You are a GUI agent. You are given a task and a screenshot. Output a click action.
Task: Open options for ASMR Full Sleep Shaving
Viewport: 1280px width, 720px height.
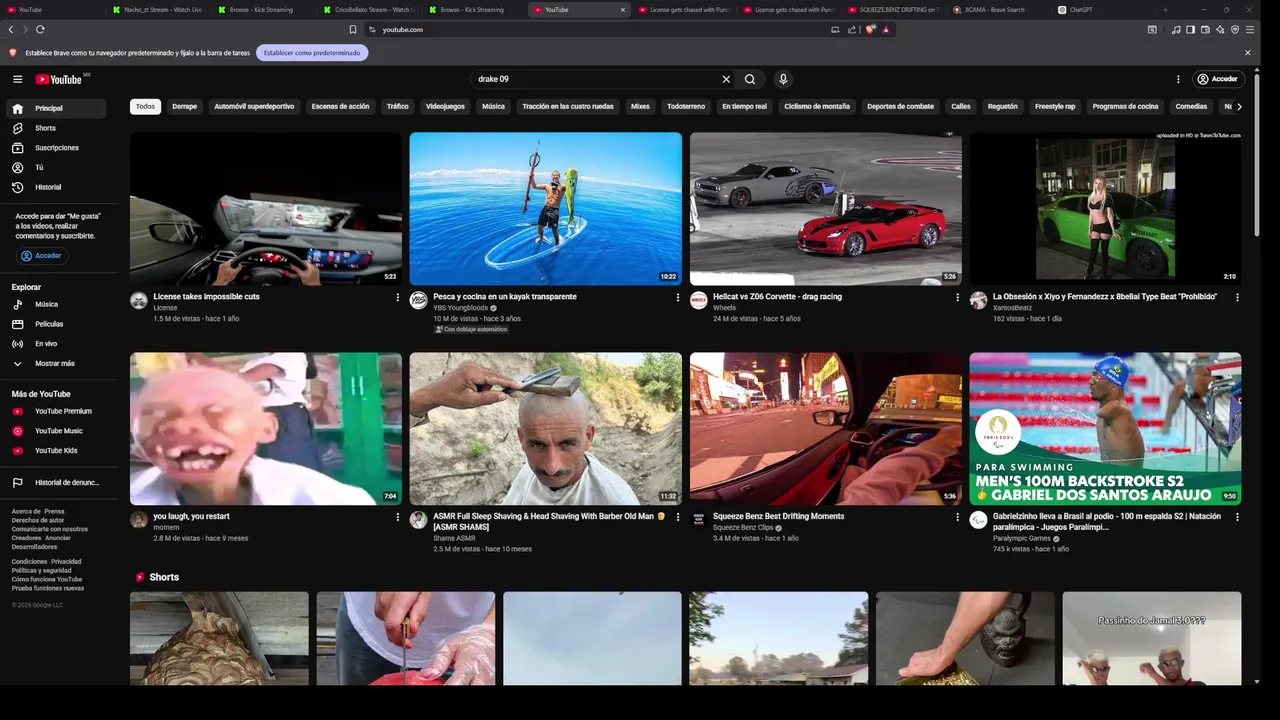click(x=677, y=517)
